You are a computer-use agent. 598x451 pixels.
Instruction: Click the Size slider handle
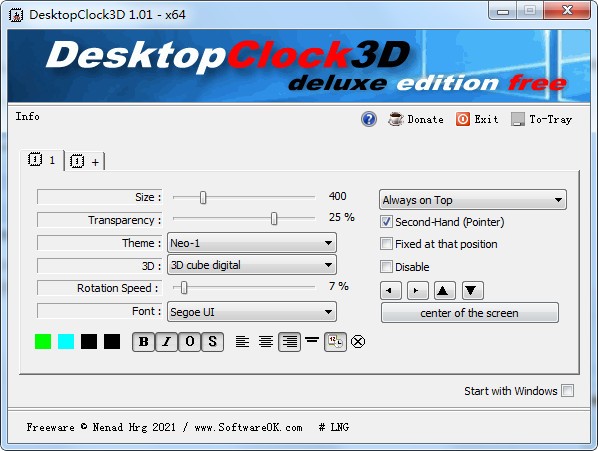tap(203, 197)
